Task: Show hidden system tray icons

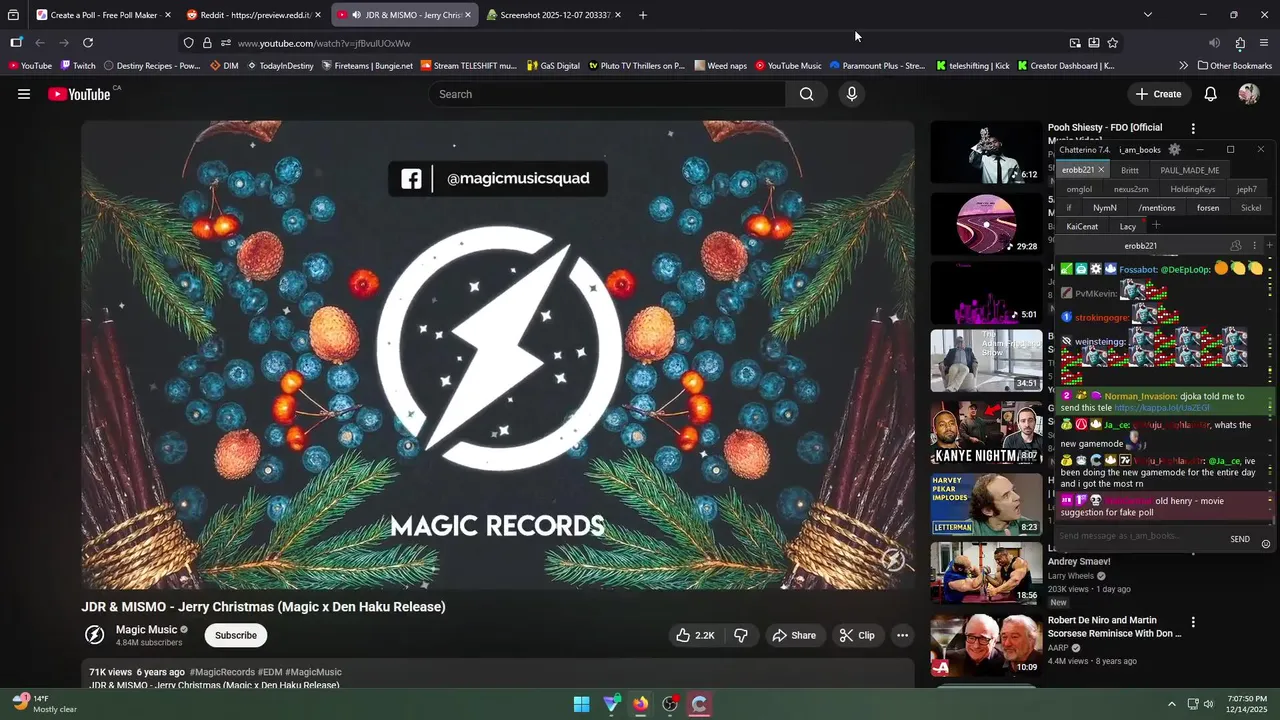Action: 1171,704
